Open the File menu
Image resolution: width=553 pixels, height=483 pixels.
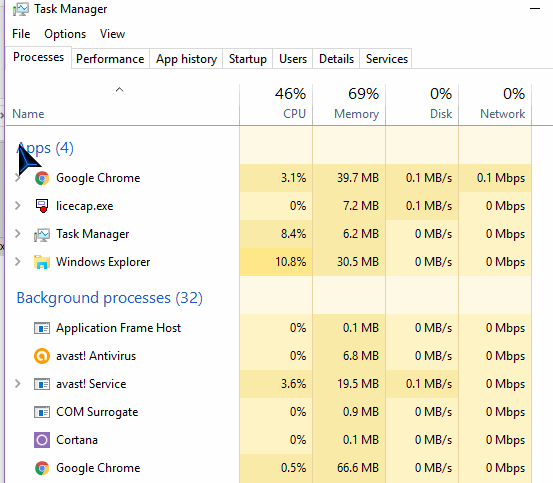coord(21,34)
